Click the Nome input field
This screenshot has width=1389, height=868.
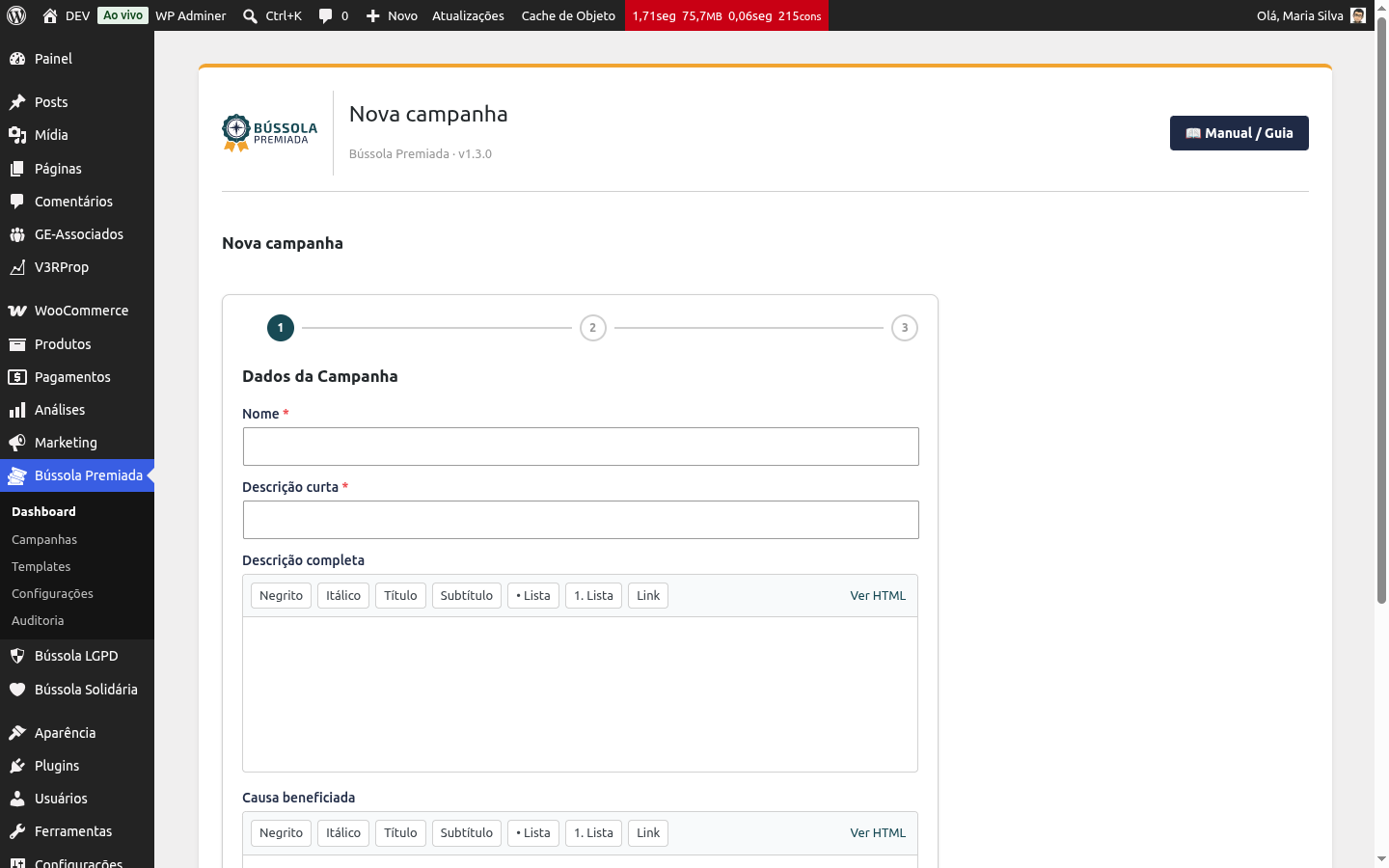pos(581,447)
